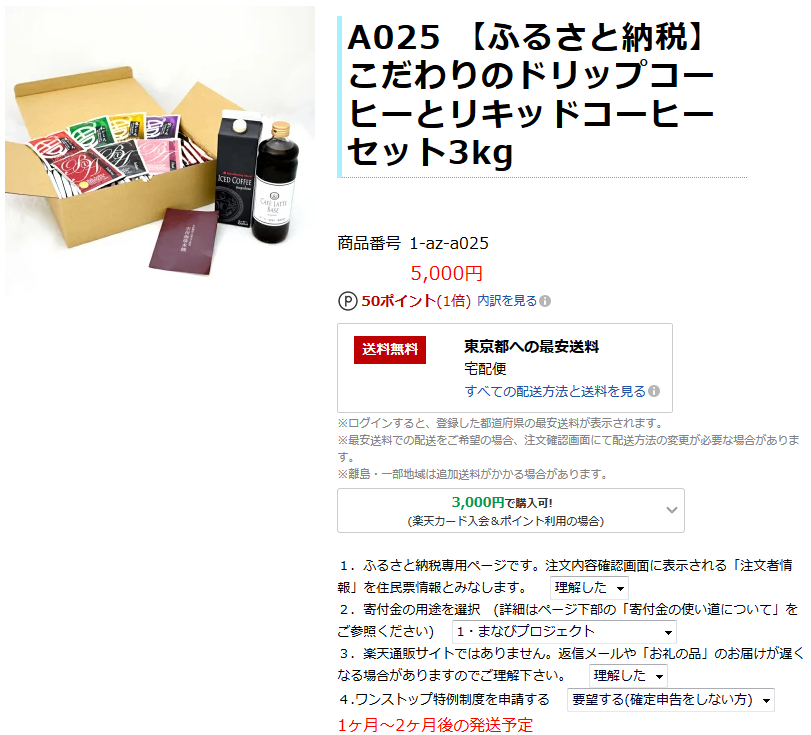This screenshot has height=735, width=811.
Task: Click the red 送料無料 badge
Action: 389,350
